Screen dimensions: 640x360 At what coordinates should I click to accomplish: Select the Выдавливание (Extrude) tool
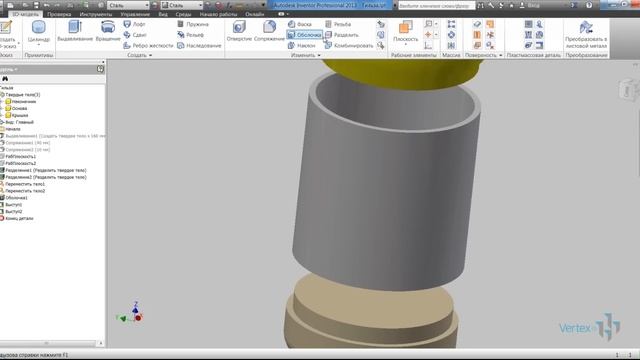[x=75, y=31]
